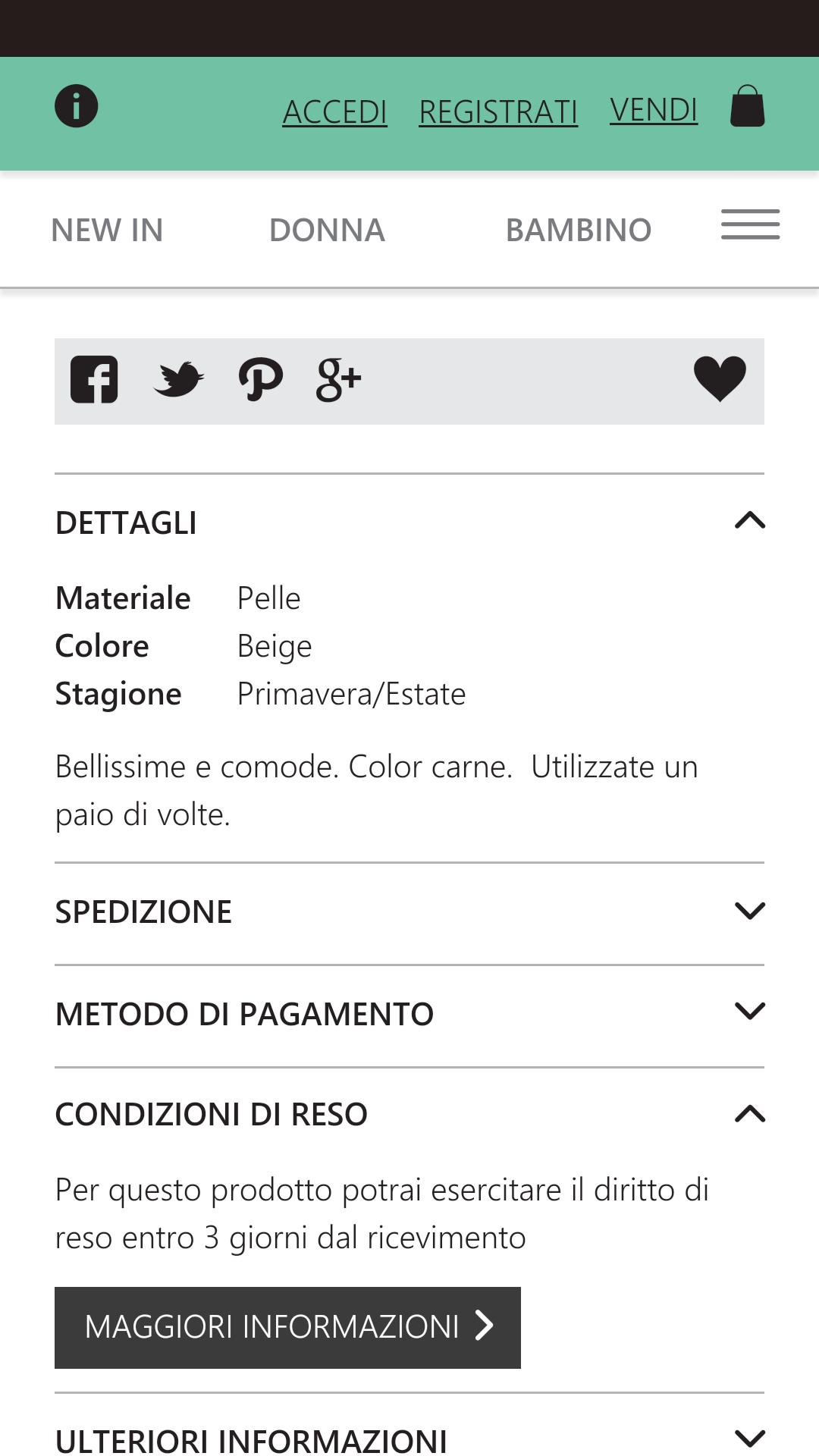Add the item to favorites with the heart

(x=719, y=379)
